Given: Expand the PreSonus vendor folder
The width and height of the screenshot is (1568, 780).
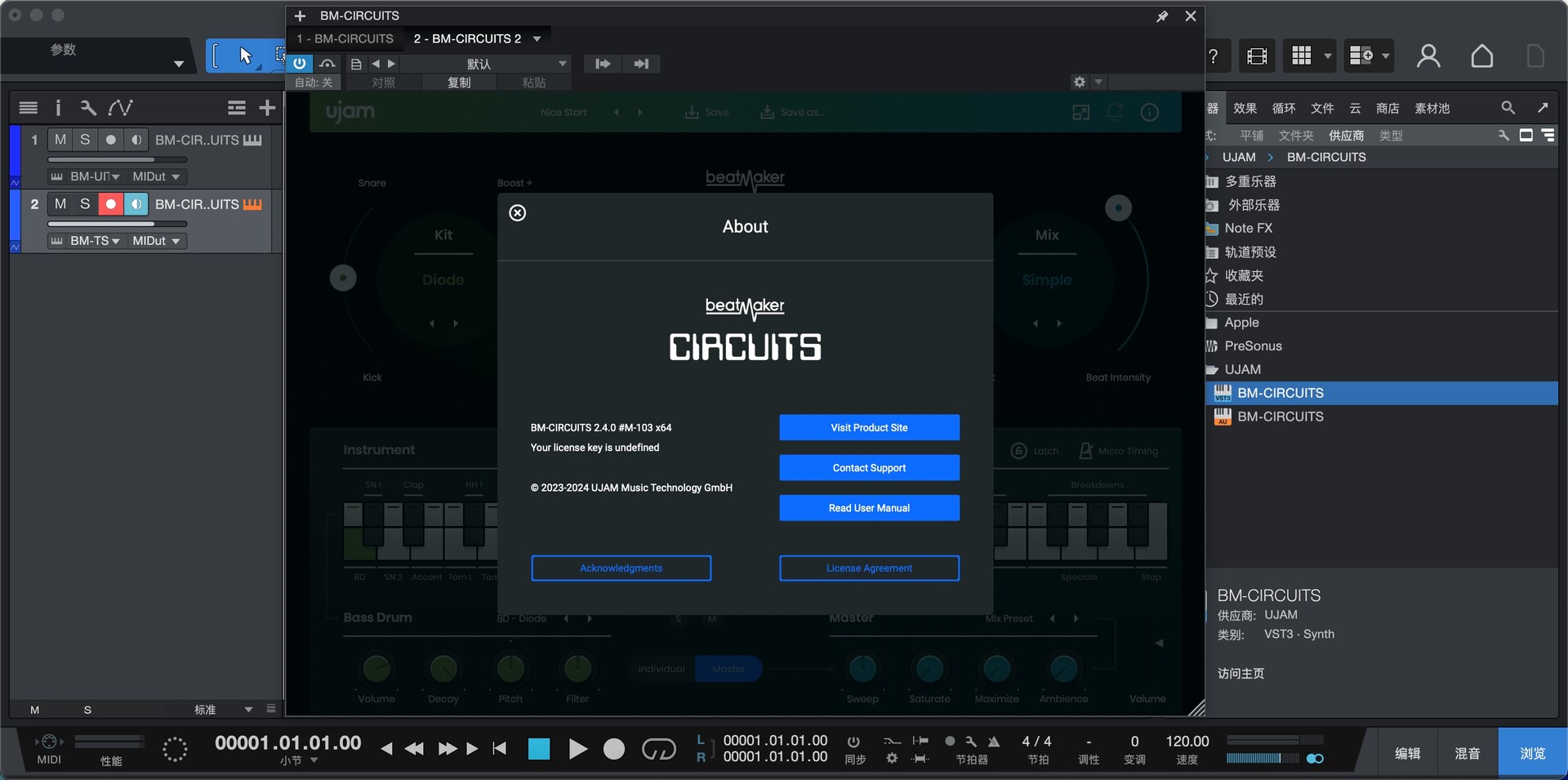Looking at the screenshot, I should coord(1254,346).
